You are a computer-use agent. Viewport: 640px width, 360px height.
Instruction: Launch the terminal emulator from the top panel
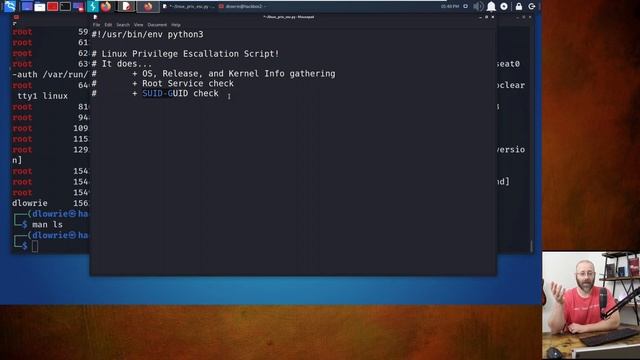pyautogui.click(x=65, y=7)
